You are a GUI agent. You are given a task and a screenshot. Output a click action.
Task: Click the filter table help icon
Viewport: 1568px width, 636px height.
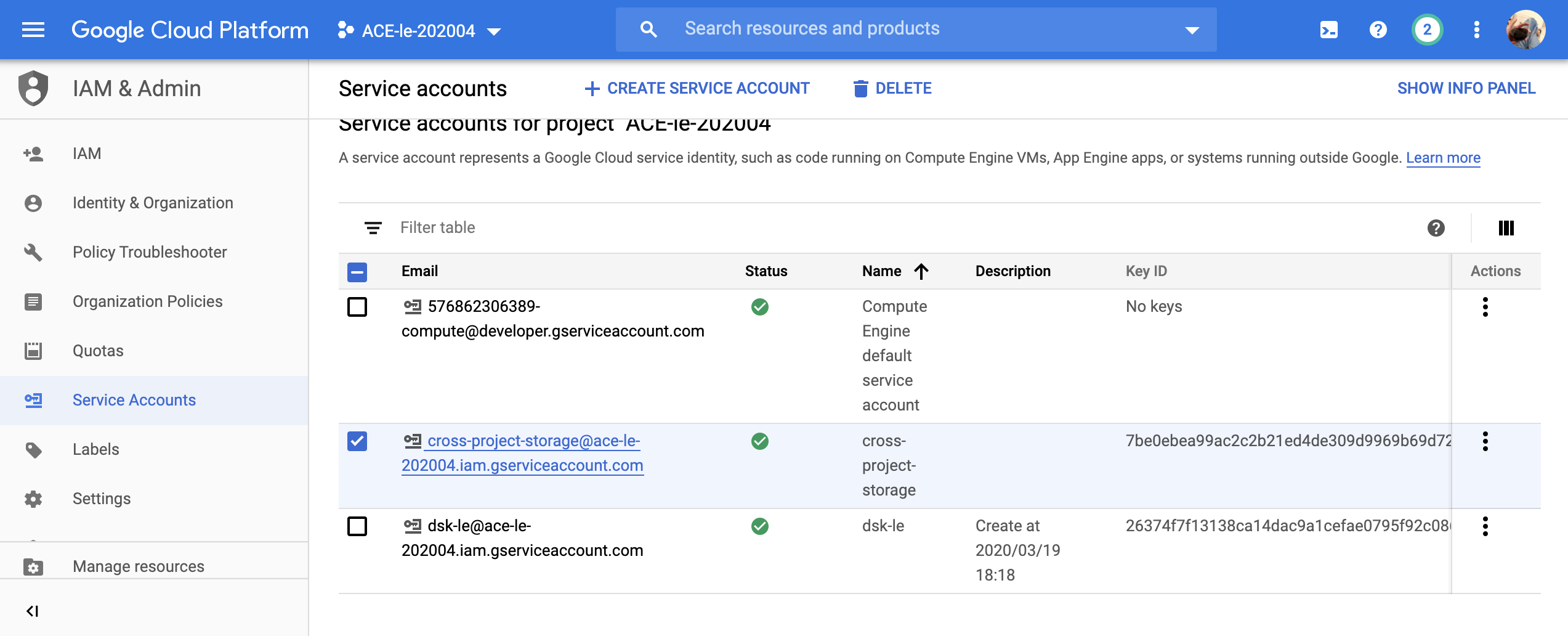1436,228
